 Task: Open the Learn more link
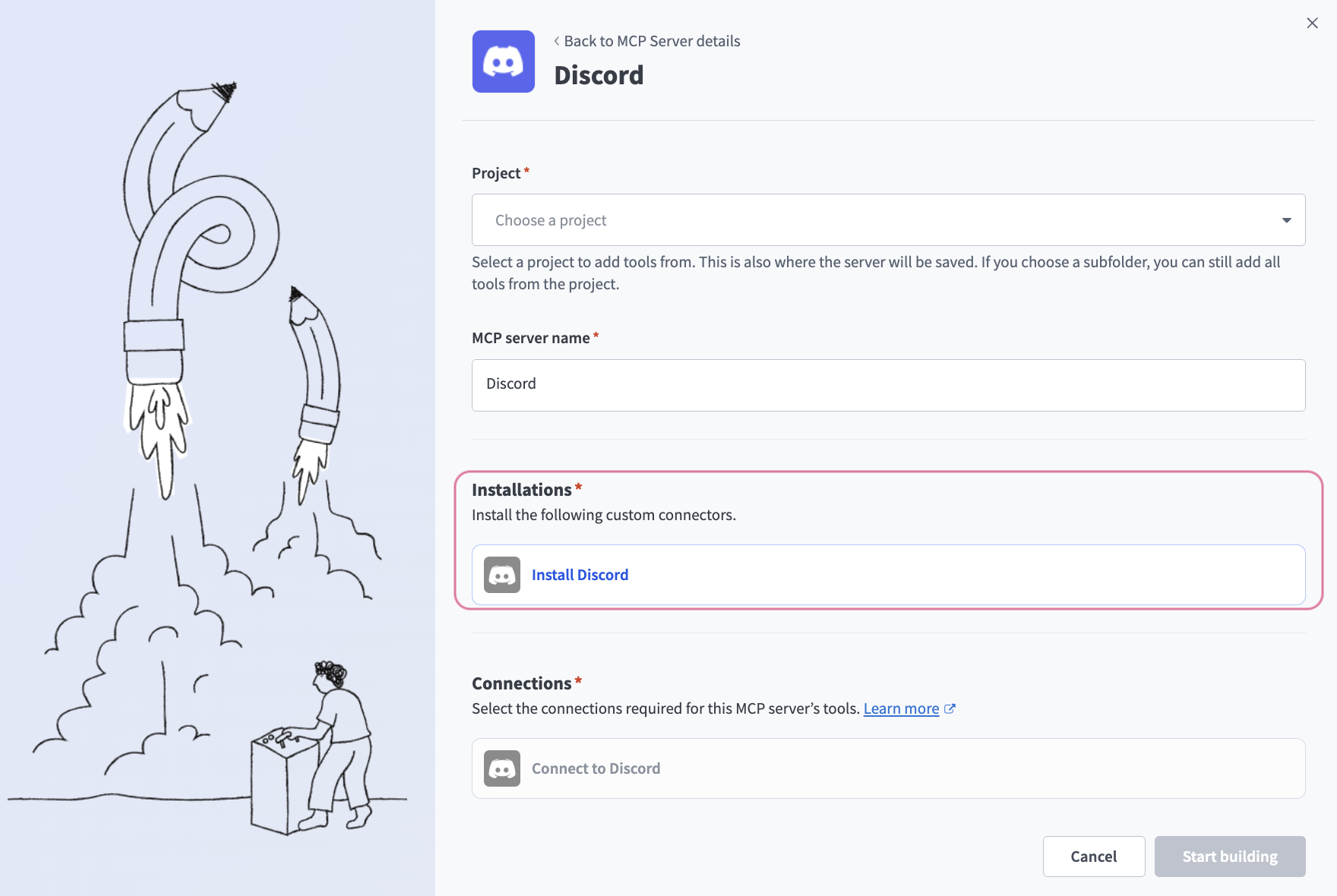pyautogui.click(x=901, y=708)
